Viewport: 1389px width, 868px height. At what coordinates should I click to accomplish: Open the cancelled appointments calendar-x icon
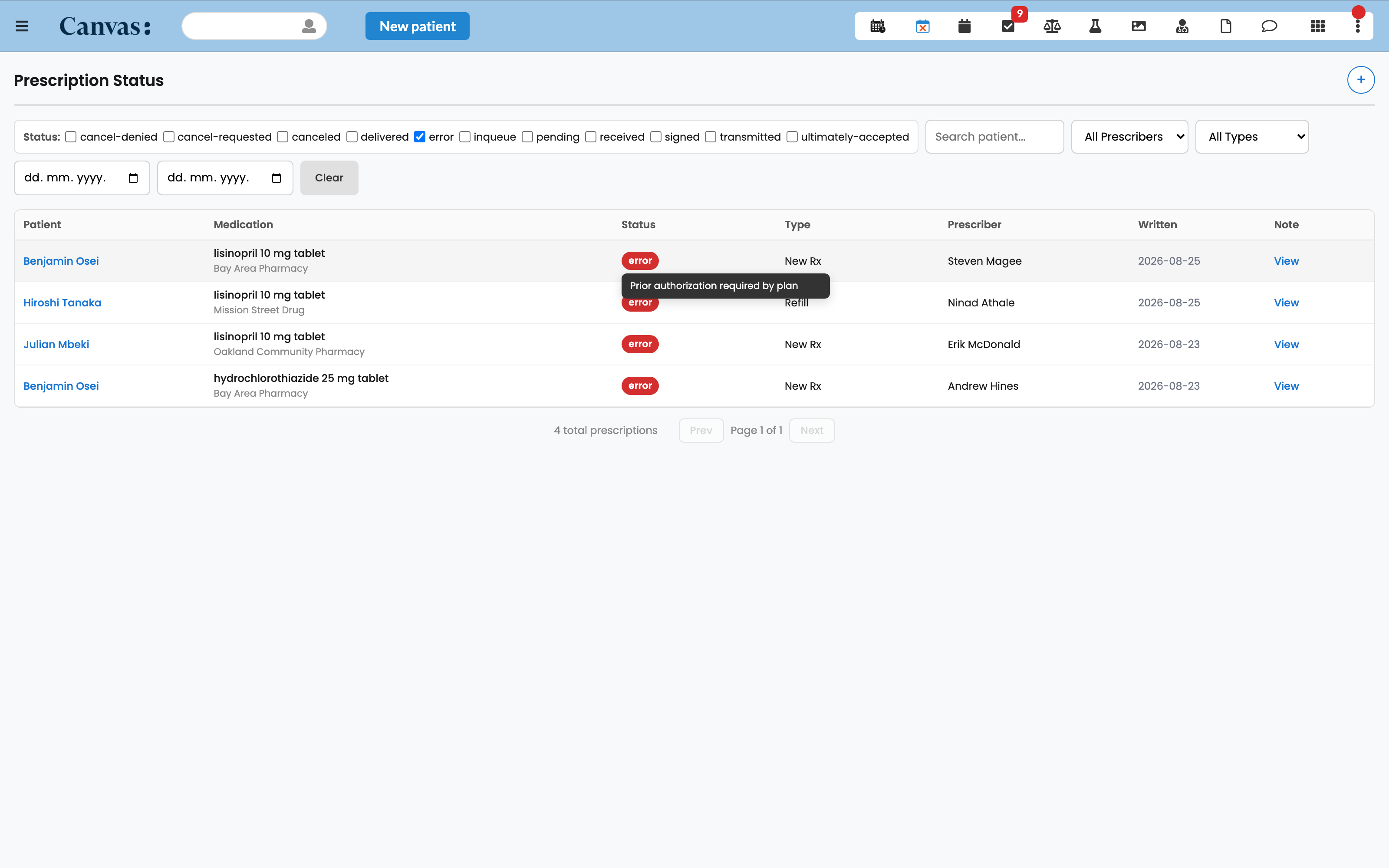(x=922, y=26)
